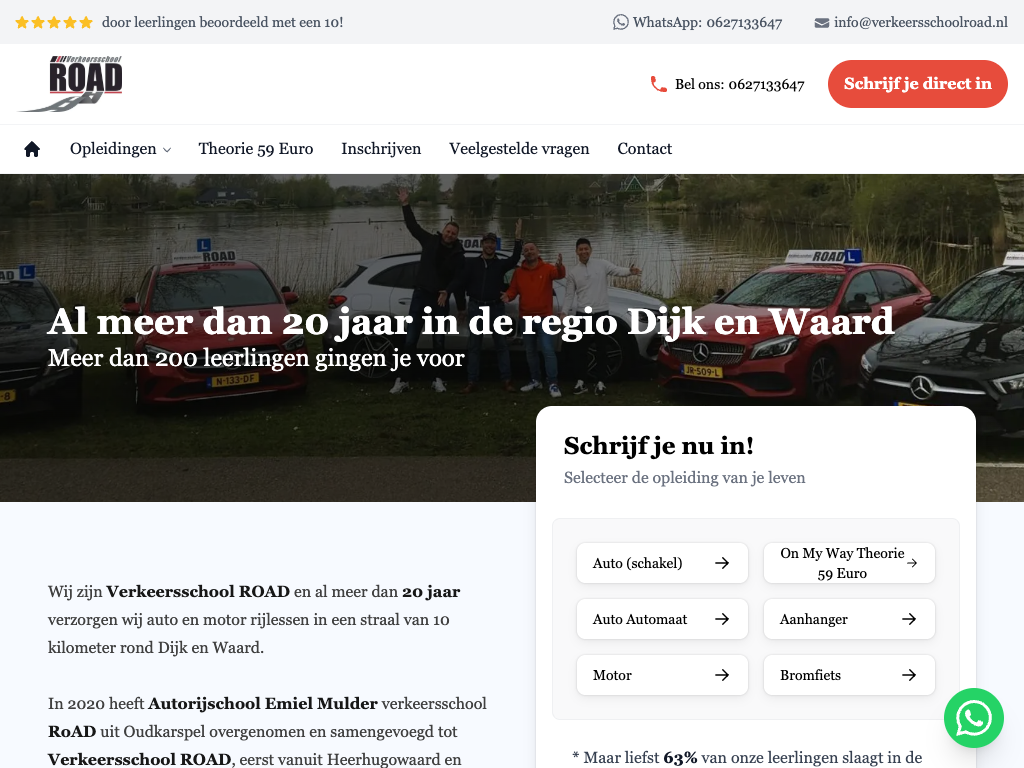Image resolution: width=1024 pixels, height=768 pixels.
Task: Choose the Auto Automaat course
Action: (662, 619)
